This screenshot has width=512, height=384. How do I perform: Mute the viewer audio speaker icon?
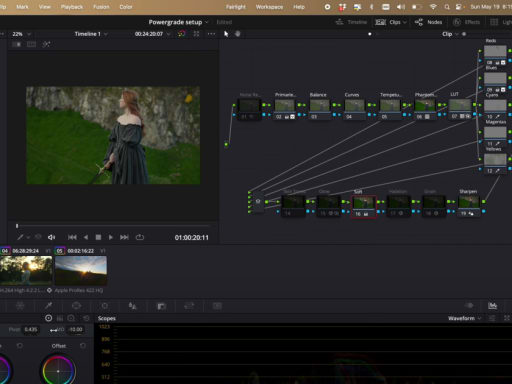(51, 237)
